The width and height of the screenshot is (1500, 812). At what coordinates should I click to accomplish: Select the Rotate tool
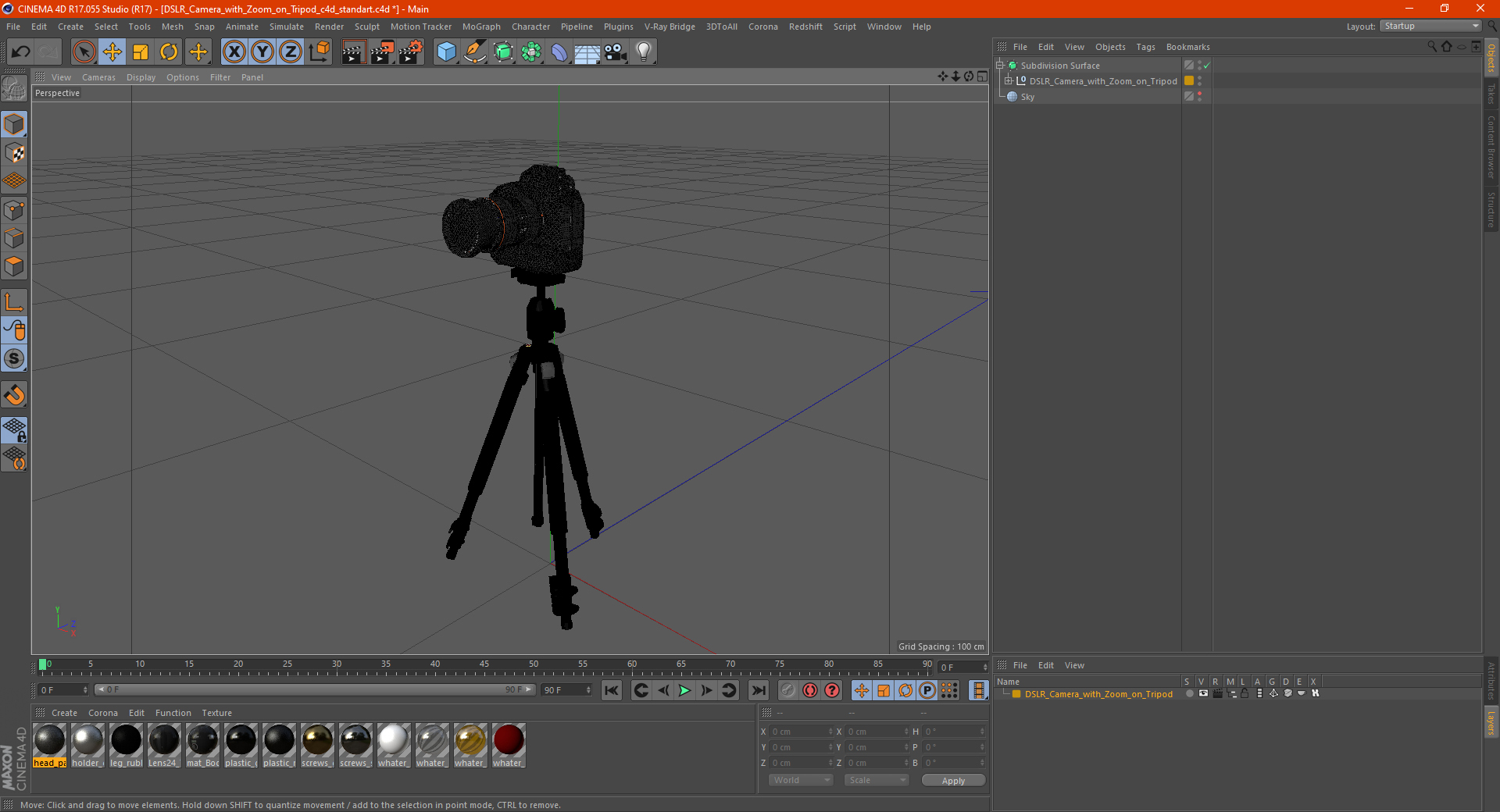(169, 52)
